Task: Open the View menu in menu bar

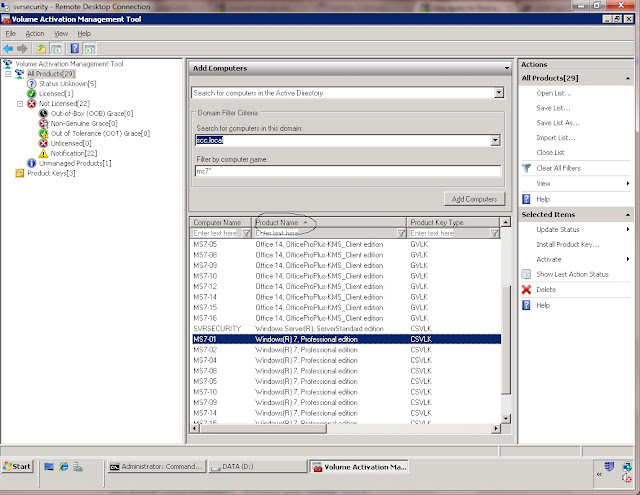Action: tap(61, 34)
